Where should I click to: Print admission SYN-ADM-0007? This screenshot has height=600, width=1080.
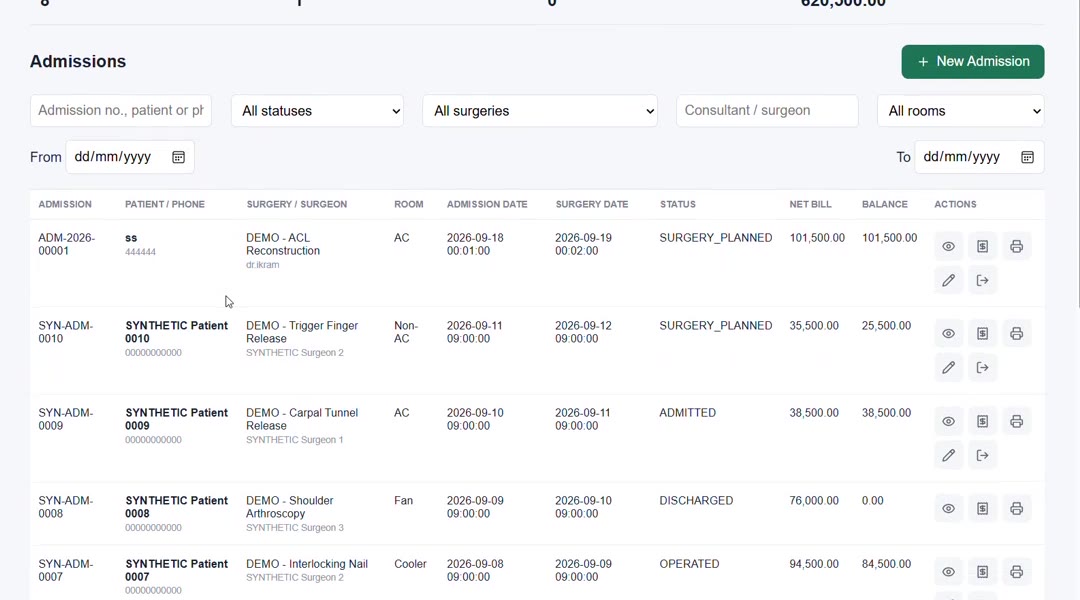pos(1016,572)
